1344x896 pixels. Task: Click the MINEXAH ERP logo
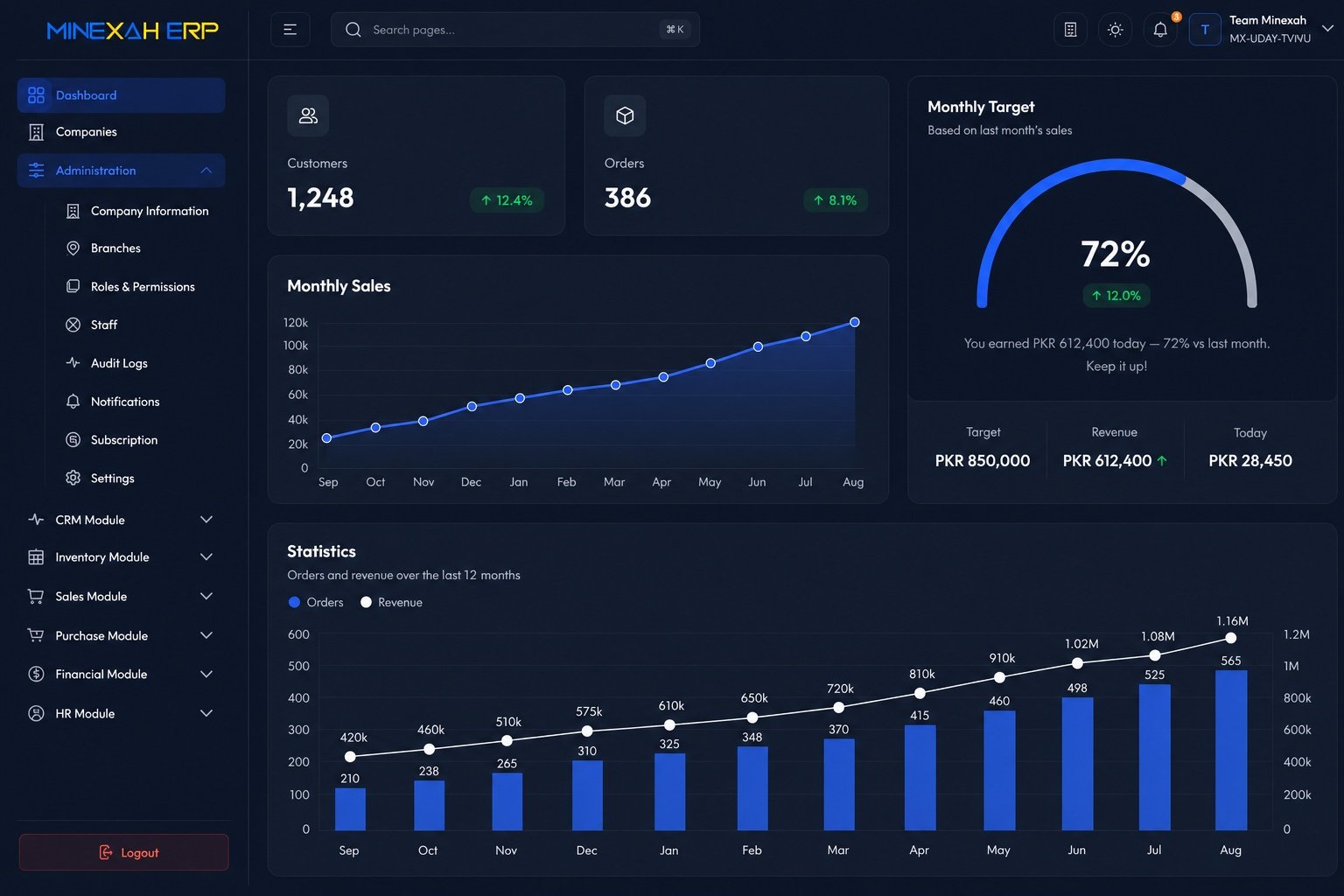(132, 31)
